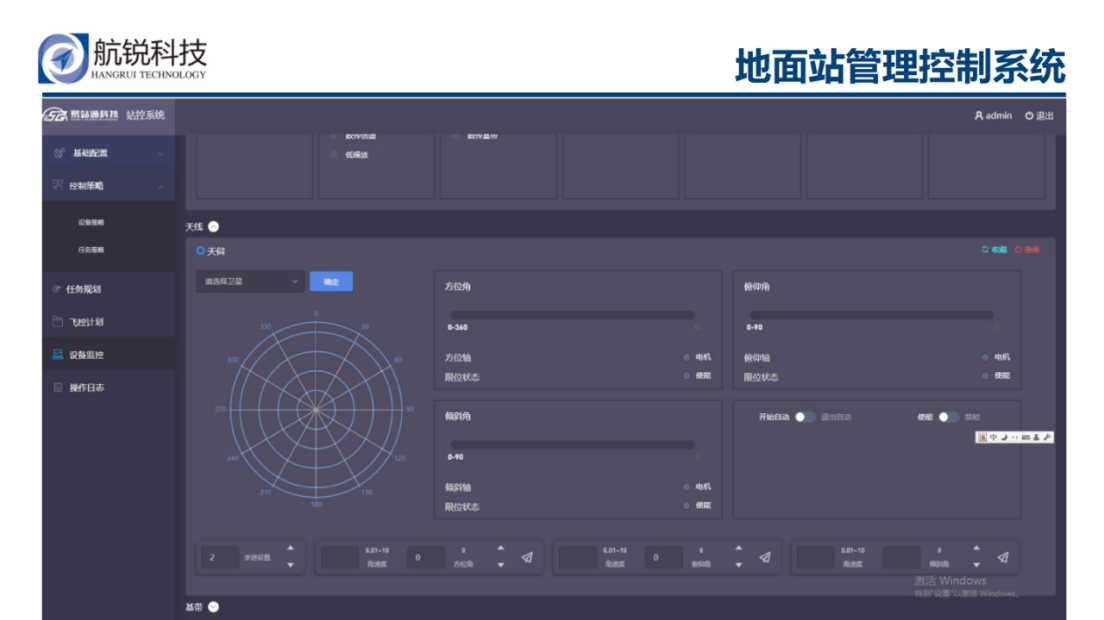
Task: Click the 收藏 refresh icon
Action: [985, 250]
